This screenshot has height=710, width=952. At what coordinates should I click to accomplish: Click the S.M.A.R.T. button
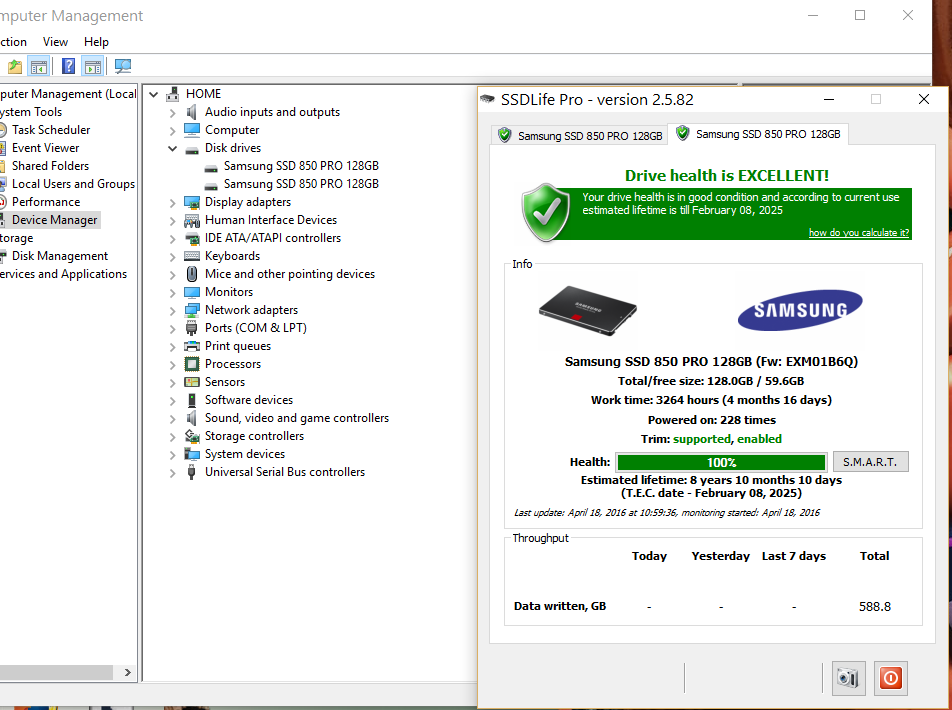870,462
